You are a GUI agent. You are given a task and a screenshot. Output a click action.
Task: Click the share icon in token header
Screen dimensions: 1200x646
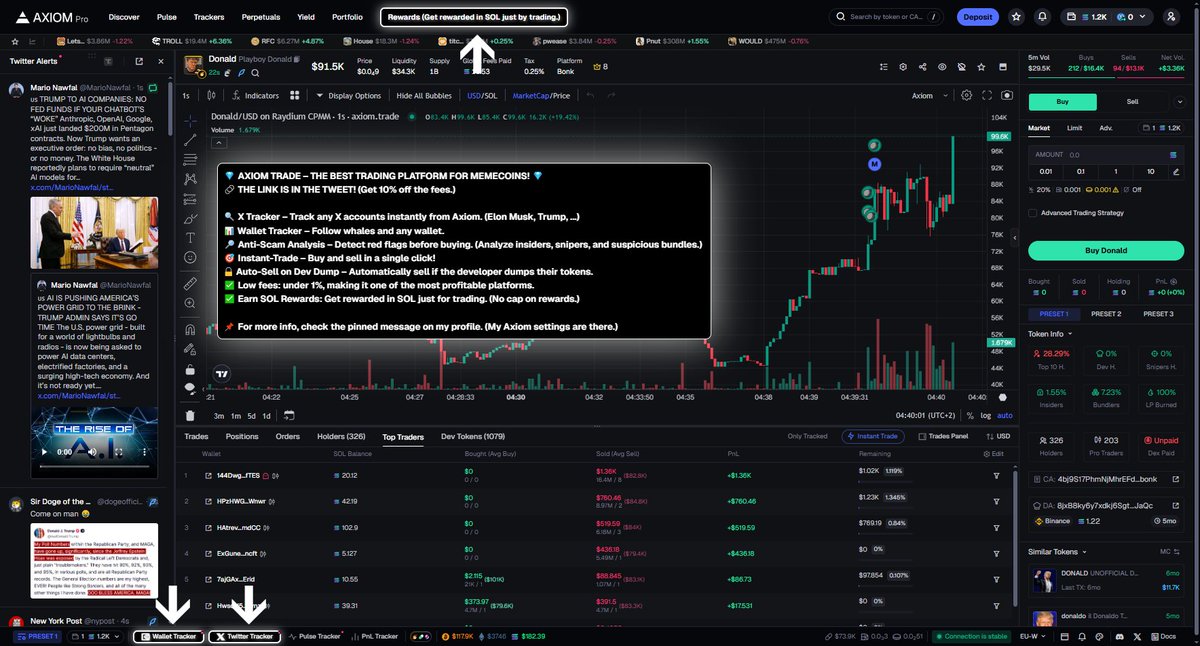click(x=922, y=67)
